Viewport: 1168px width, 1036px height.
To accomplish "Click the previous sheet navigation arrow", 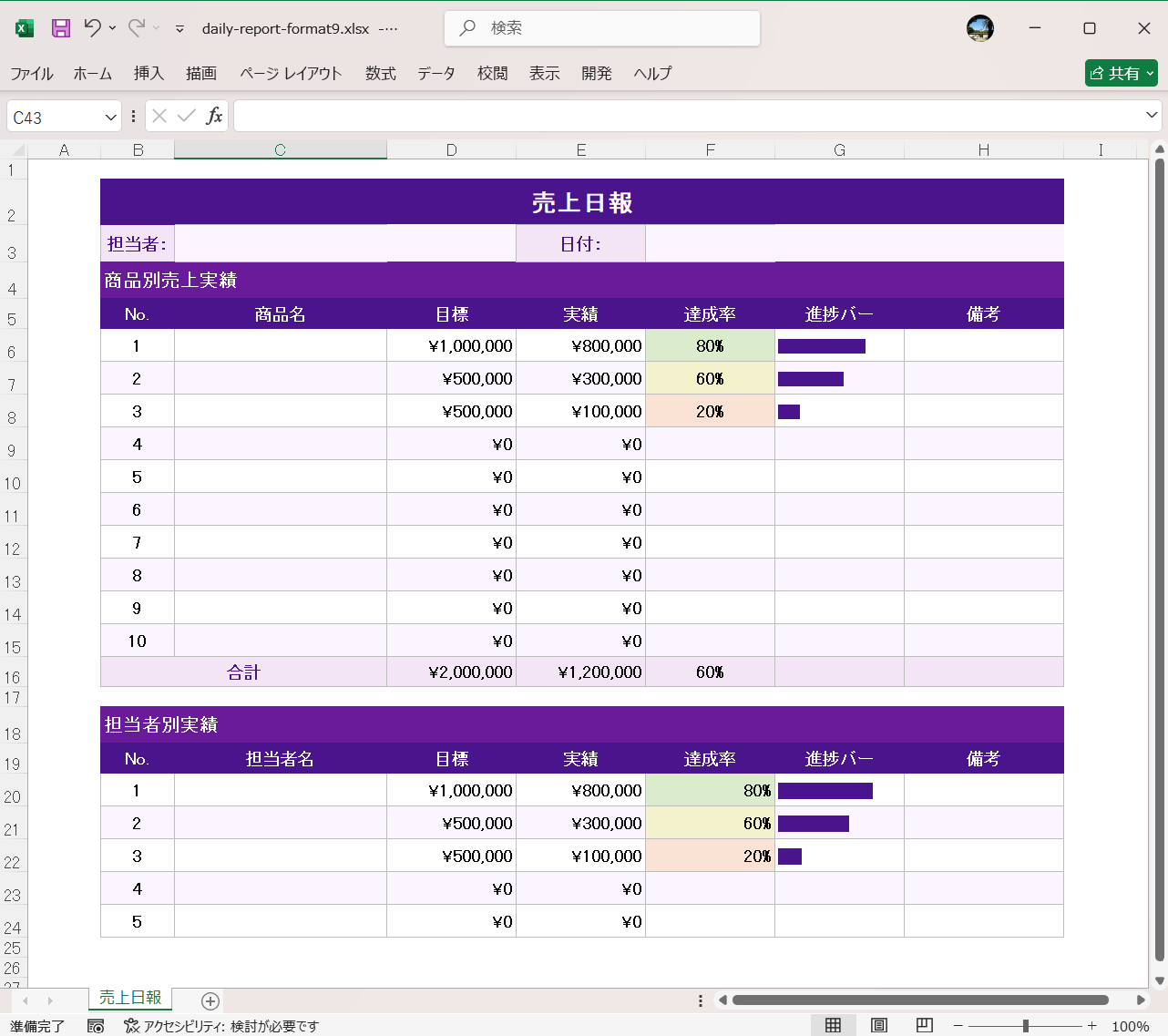I will (26, 1000).
